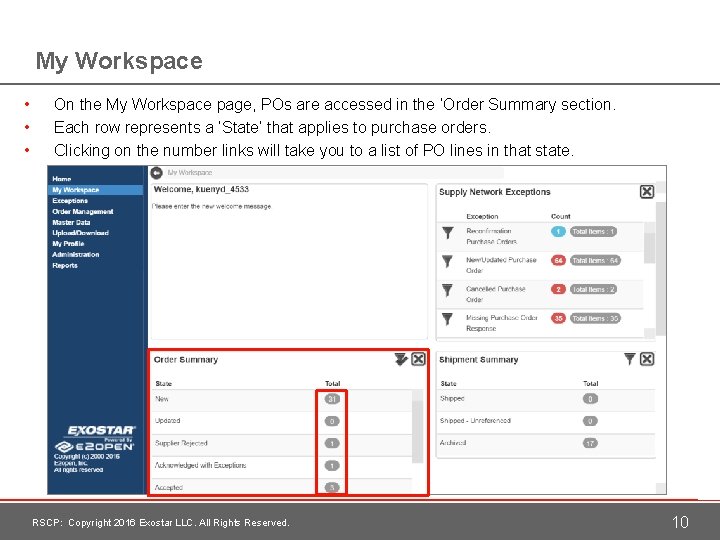Open the New orders total link
Screen dimensions: 720x540
click(332, 399)
